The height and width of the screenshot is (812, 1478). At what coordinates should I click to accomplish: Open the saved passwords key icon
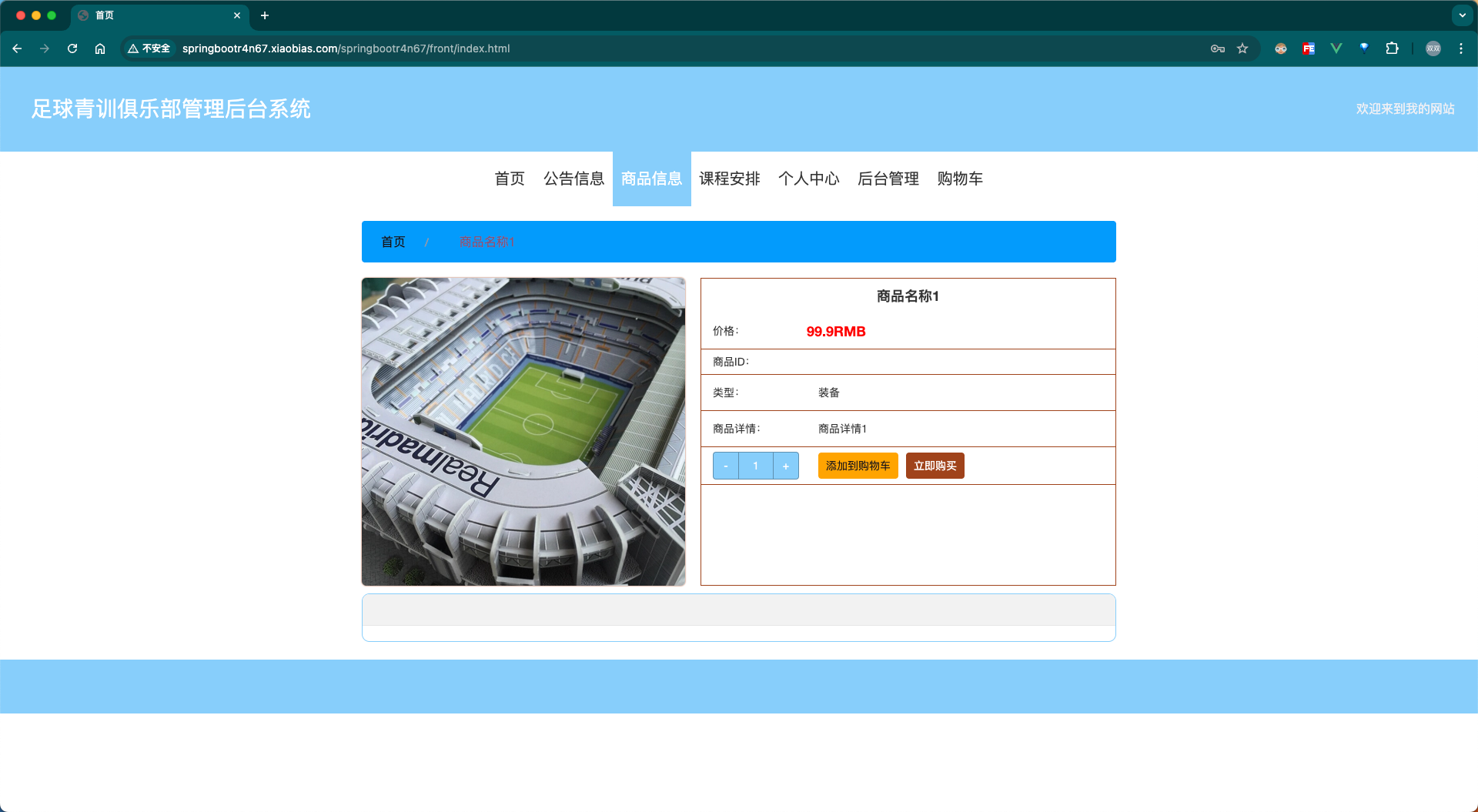pyautogui.click(x=1218, y=48)
